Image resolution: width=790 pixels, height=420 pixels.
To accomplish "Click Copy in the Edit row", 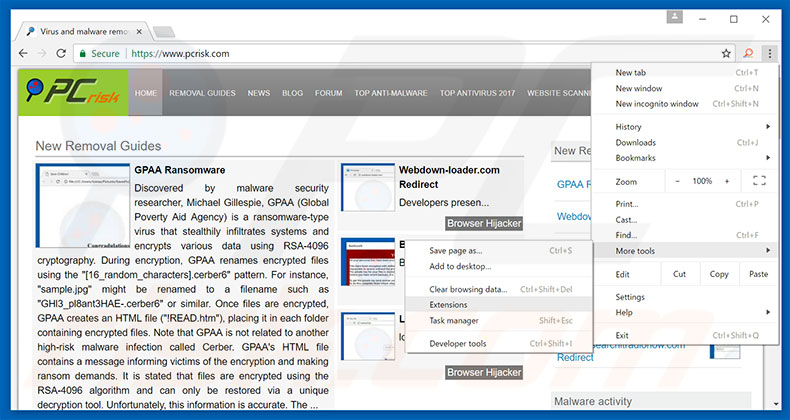I will [719, 274].
